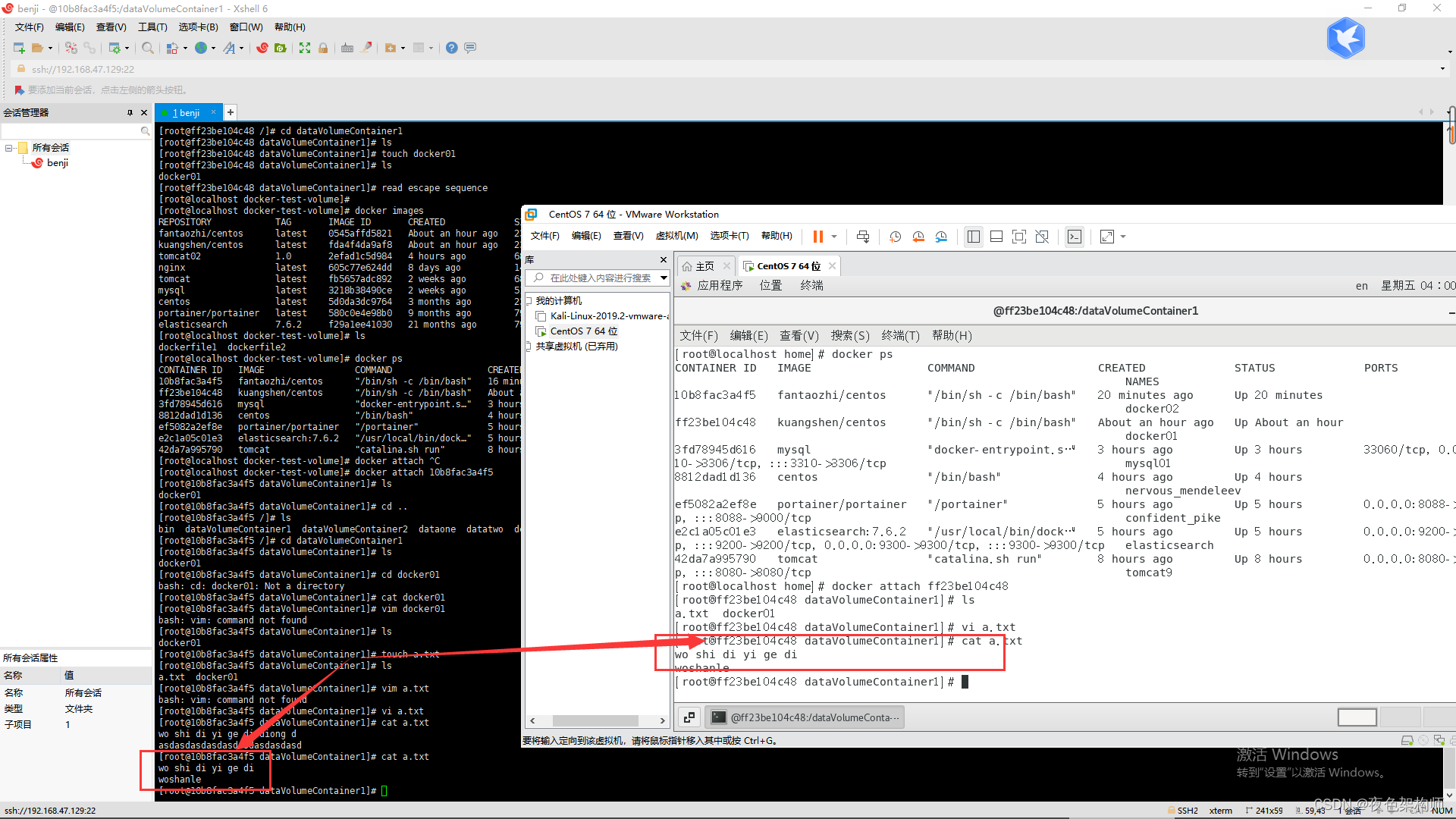
Task: Click VMware send Ctrl+Alt+Del icon
Action: point(863,237)
